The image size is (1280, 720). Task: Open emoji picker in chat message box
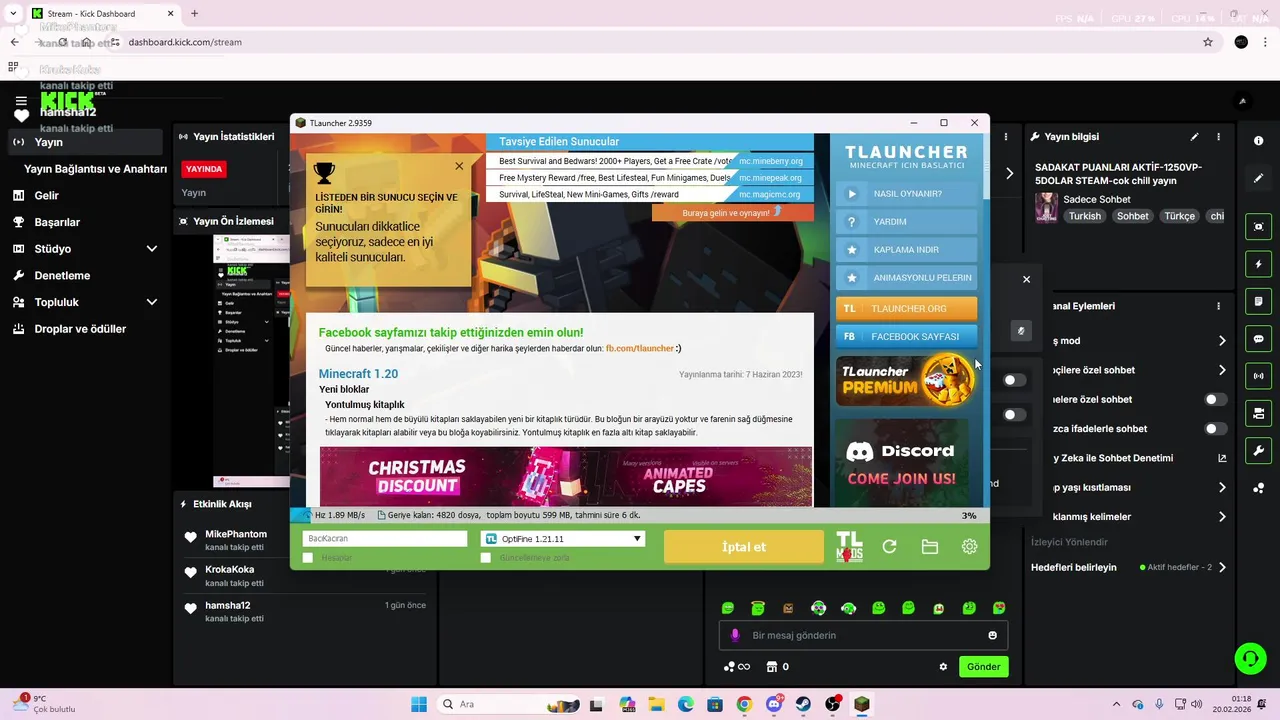pos(992,635)
